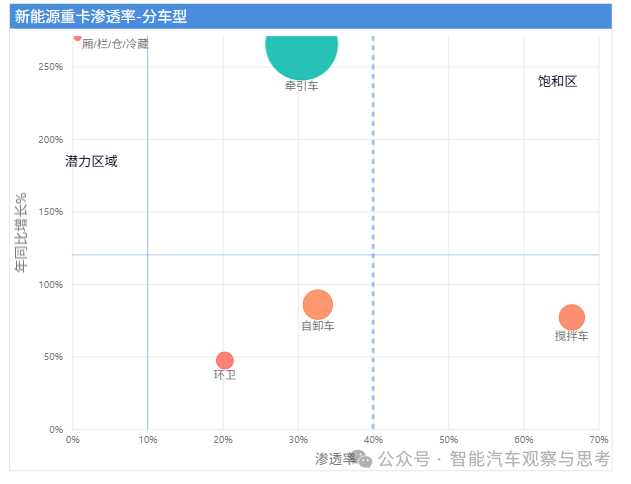Click the WeChat logo icon in the watermark

click(x=365, y=459)
